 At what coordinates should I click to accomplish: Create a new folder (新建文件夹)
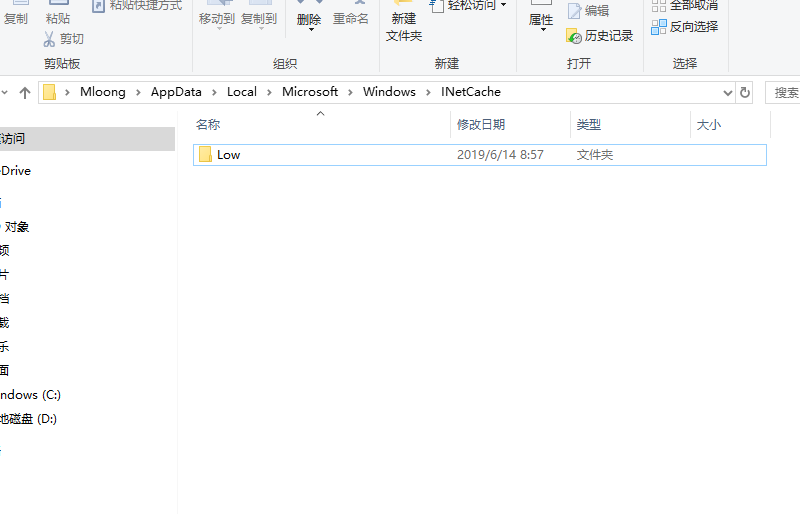tap(404, 23)
